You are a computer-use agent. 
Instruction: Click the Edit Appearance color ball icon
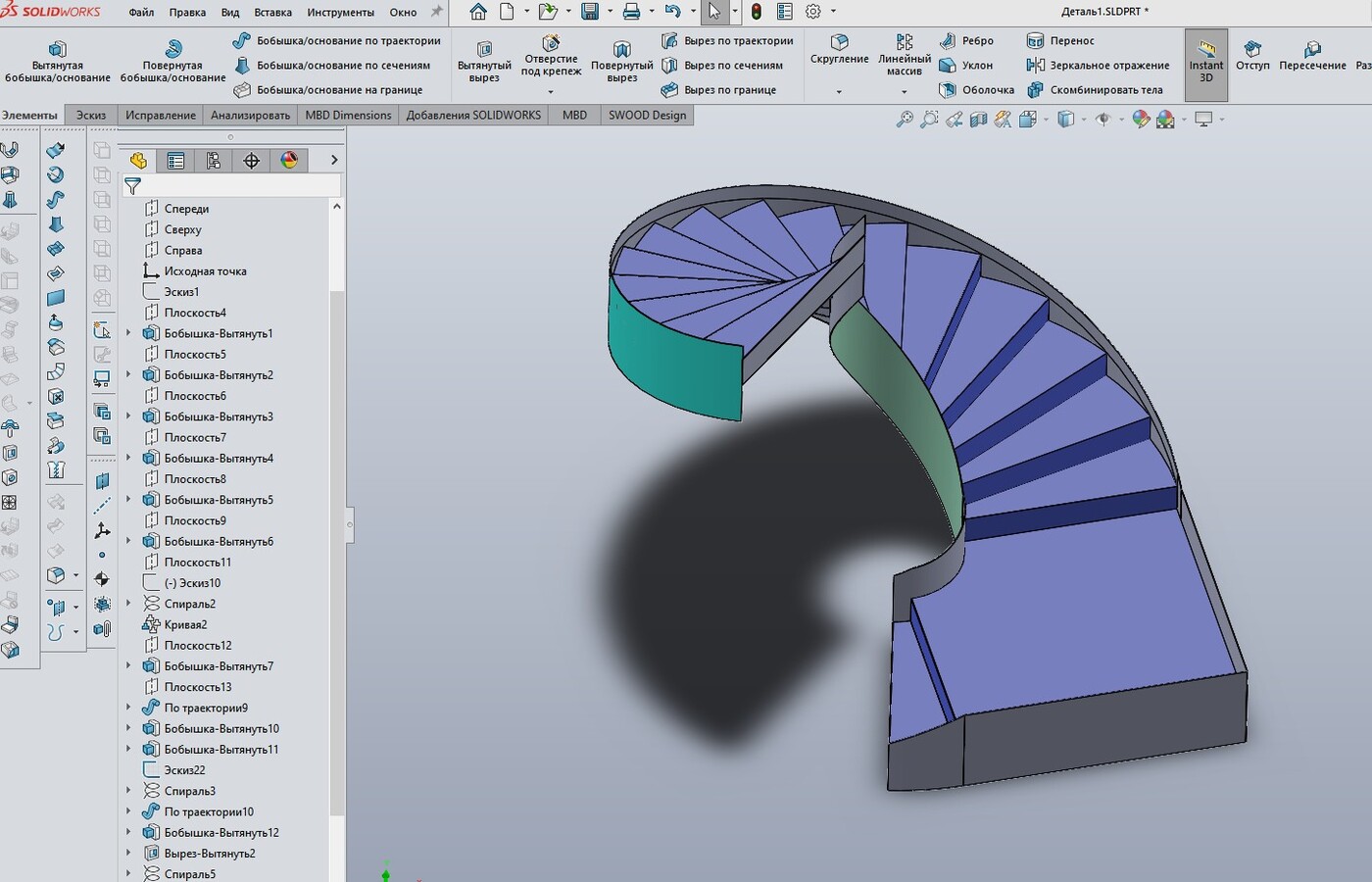click(x=1141, y=120)
